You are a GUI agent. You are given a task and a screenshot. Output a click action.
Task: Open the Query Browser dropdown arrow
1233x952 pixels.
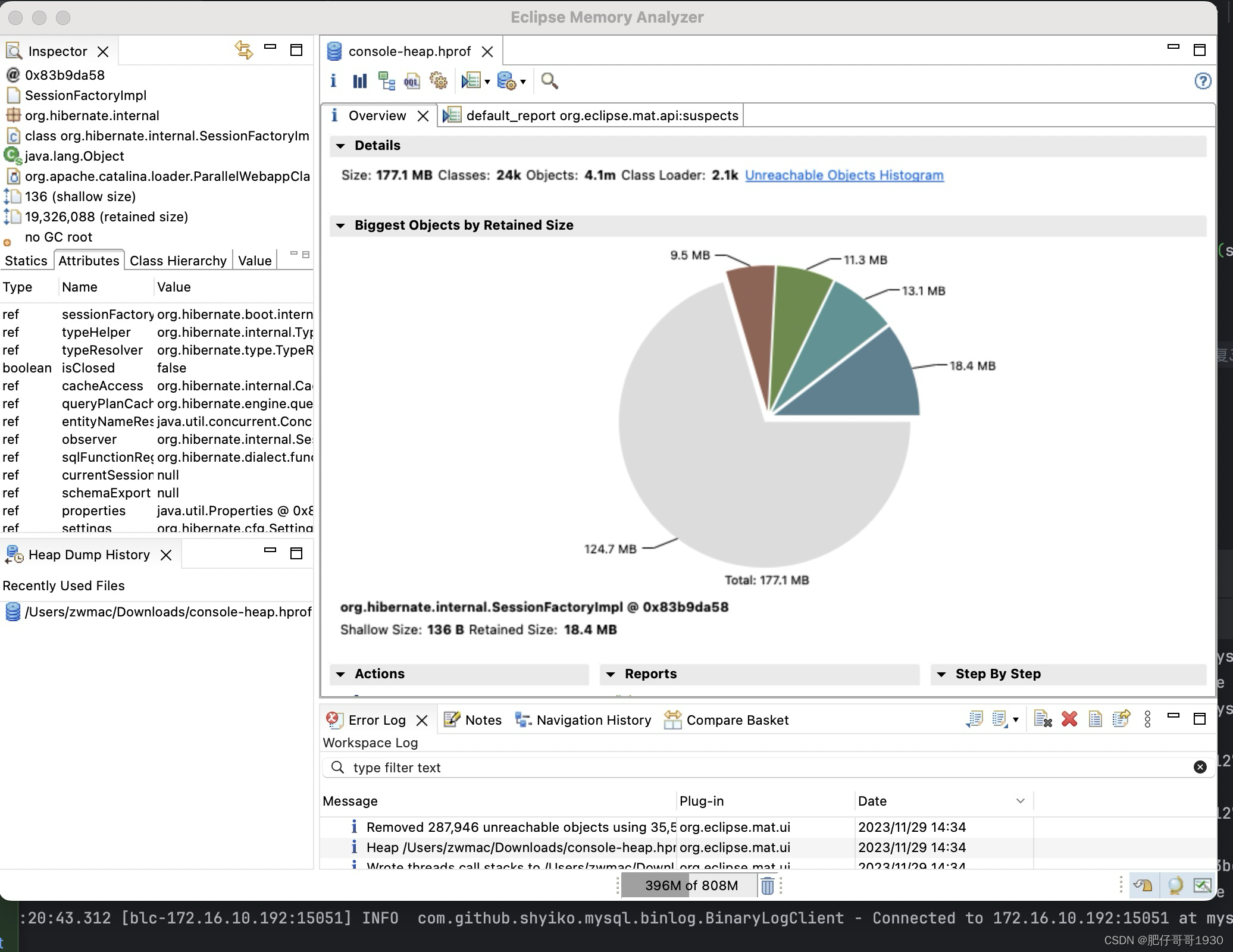click(523, 82)
